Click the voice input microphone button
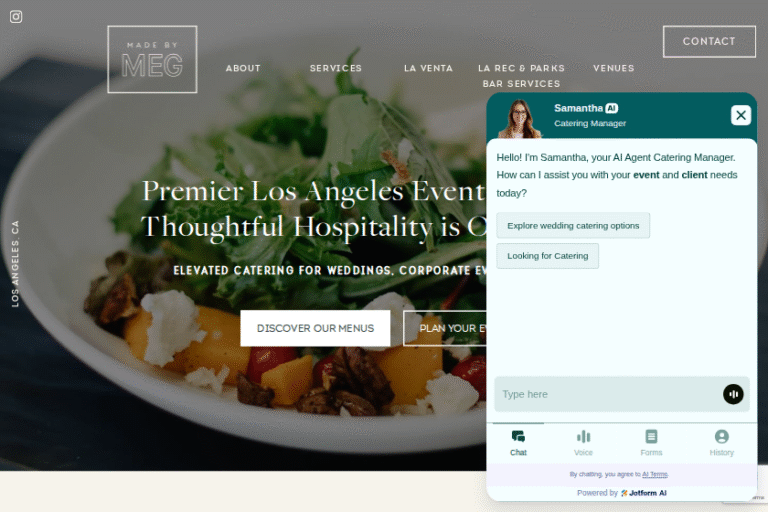768x512 pixels. (x=733, y=394)
